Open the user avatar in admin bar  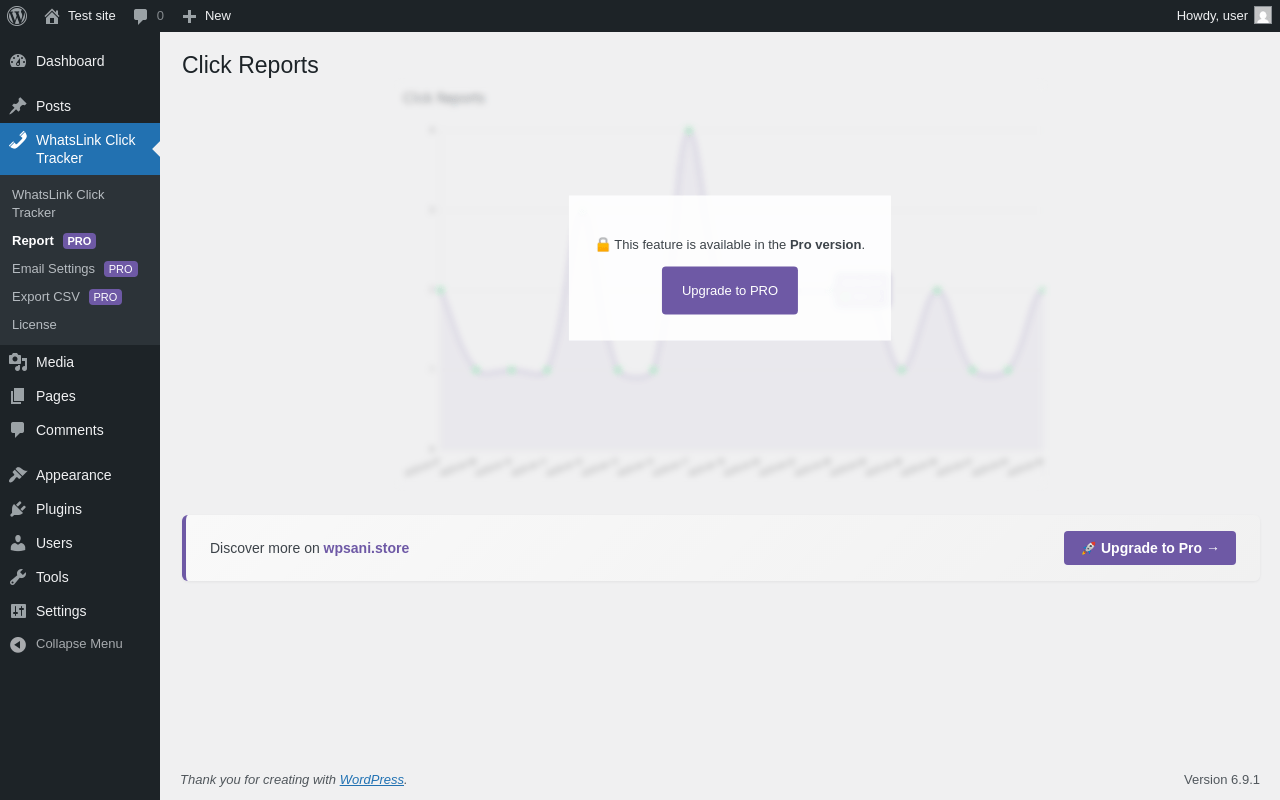tap(1263, 15)
